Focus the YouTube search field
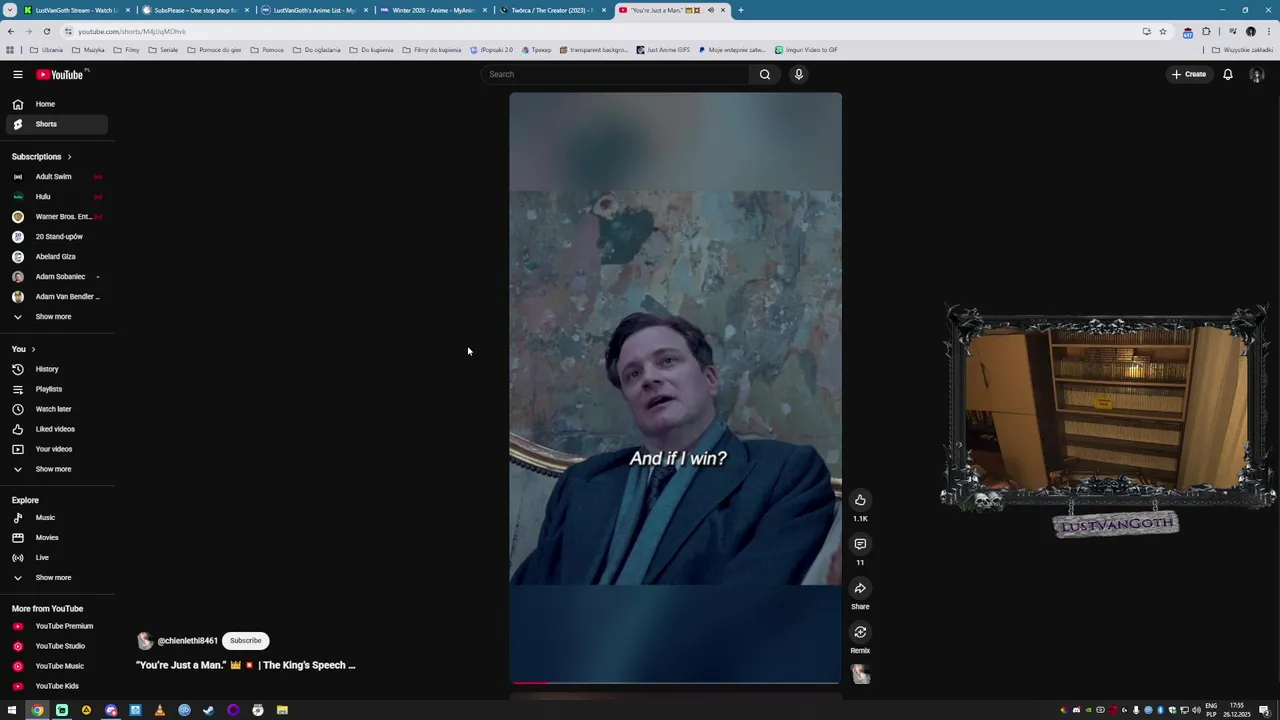 point(615,74)
